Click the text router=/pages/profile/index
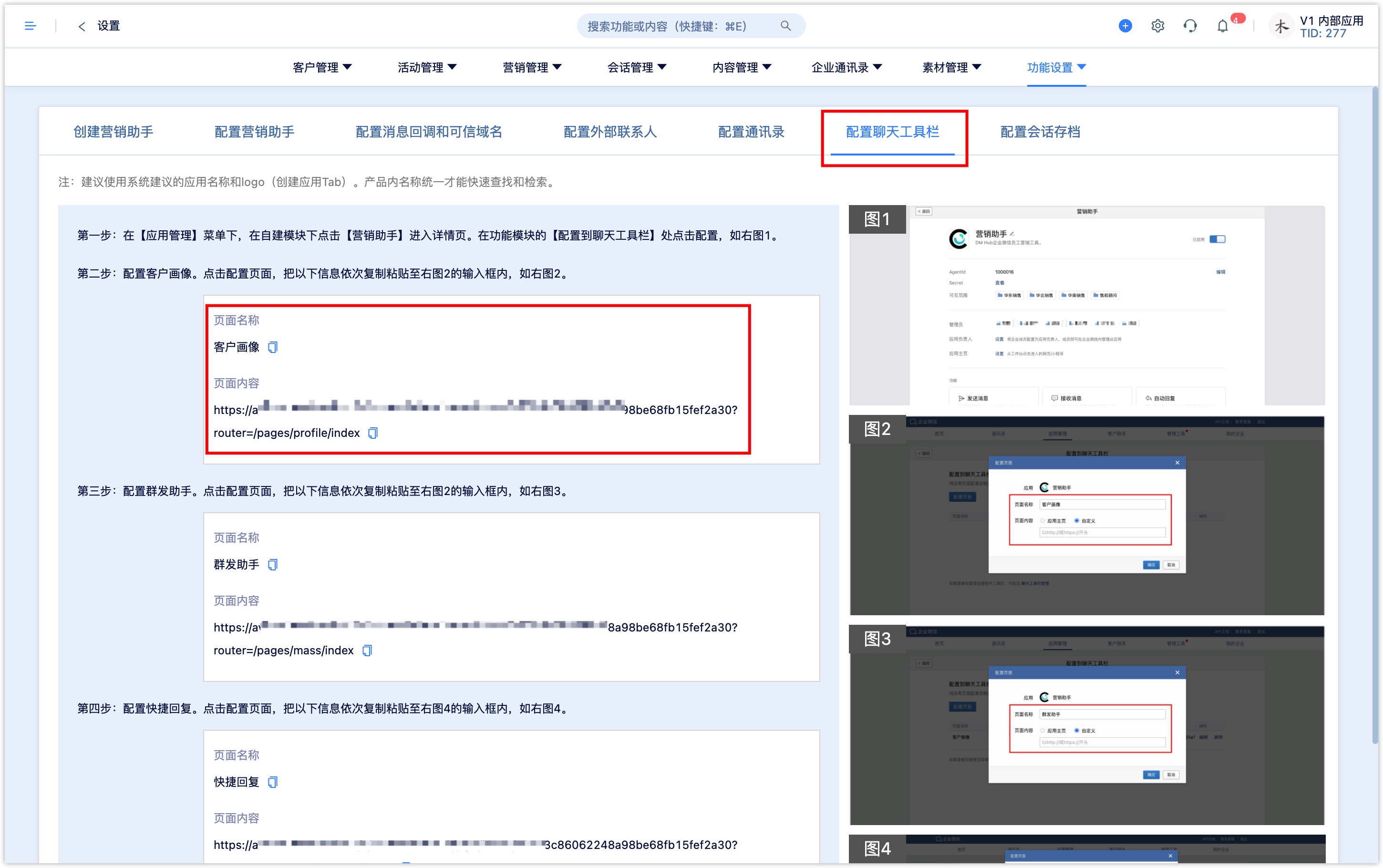This screenshot has height=868, width=1383. 286,433
